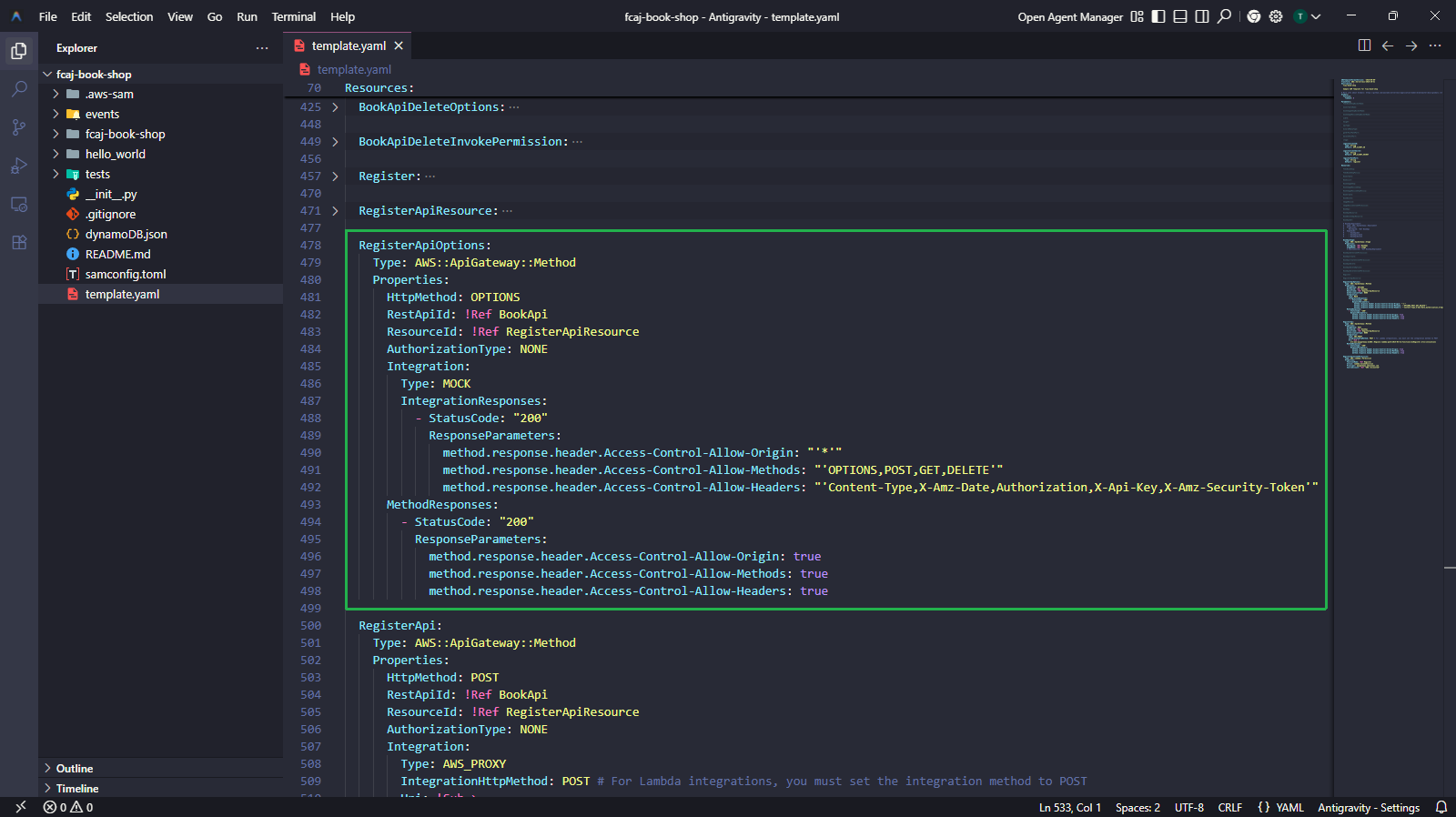The height and width of the screenshot is (817, 1456).
Task: Toggle the bottom panel
Action: point(1180,16)
